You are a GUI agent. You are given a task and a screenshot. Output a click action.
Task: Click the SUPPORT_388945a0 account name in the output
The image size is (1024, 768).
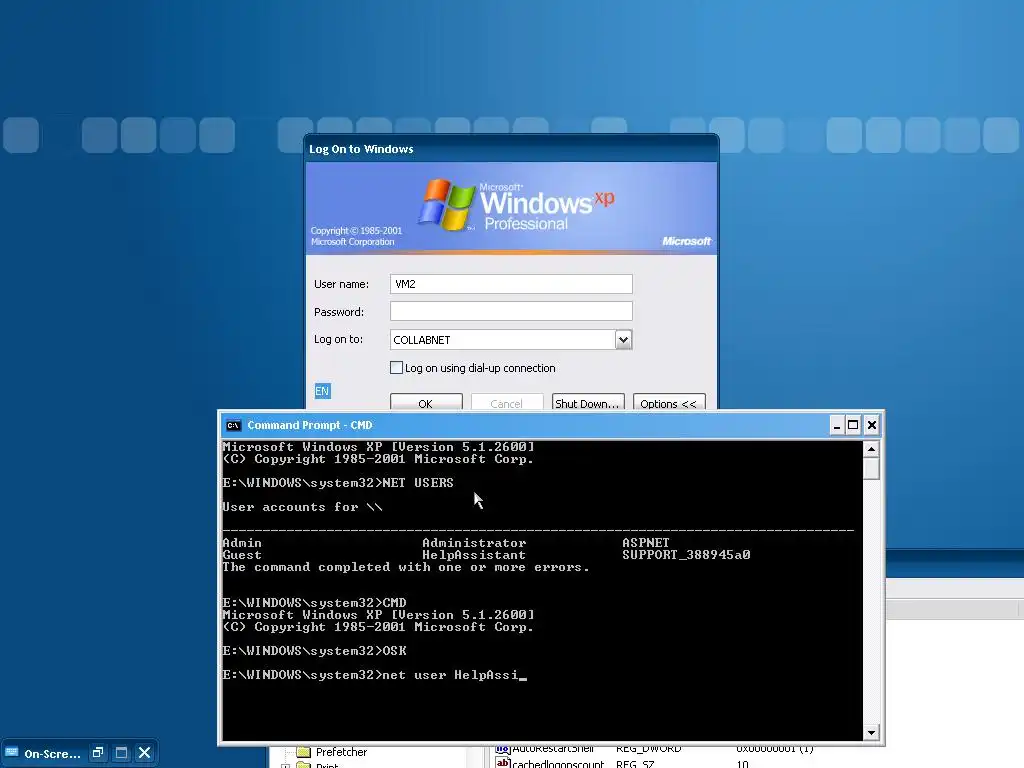[686, 554]
